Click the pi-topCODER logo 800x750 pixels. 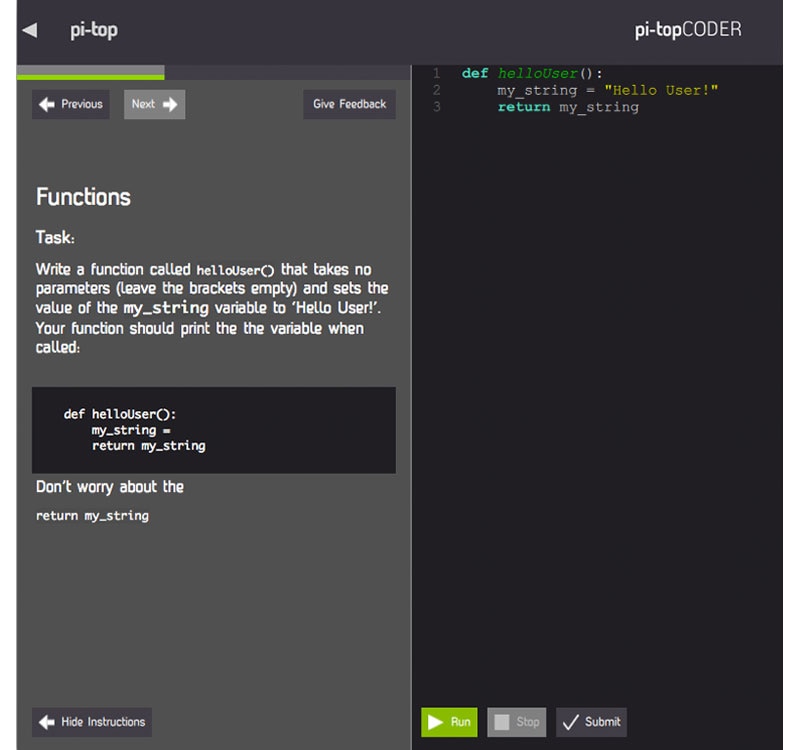(x=688, y=30)
